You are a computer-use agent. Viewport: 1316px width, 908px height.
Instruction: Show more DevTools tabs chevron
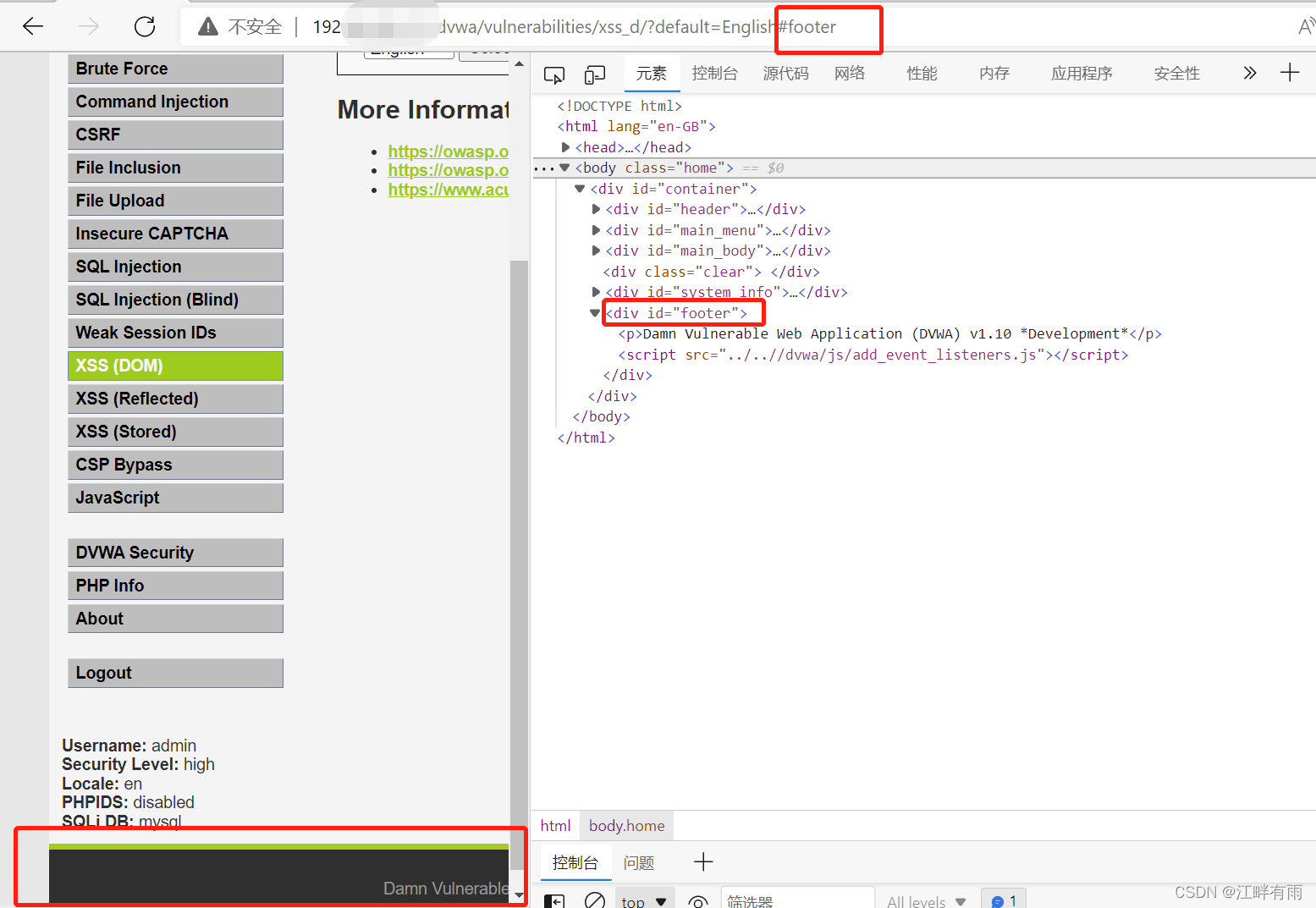pos(1249,73)
